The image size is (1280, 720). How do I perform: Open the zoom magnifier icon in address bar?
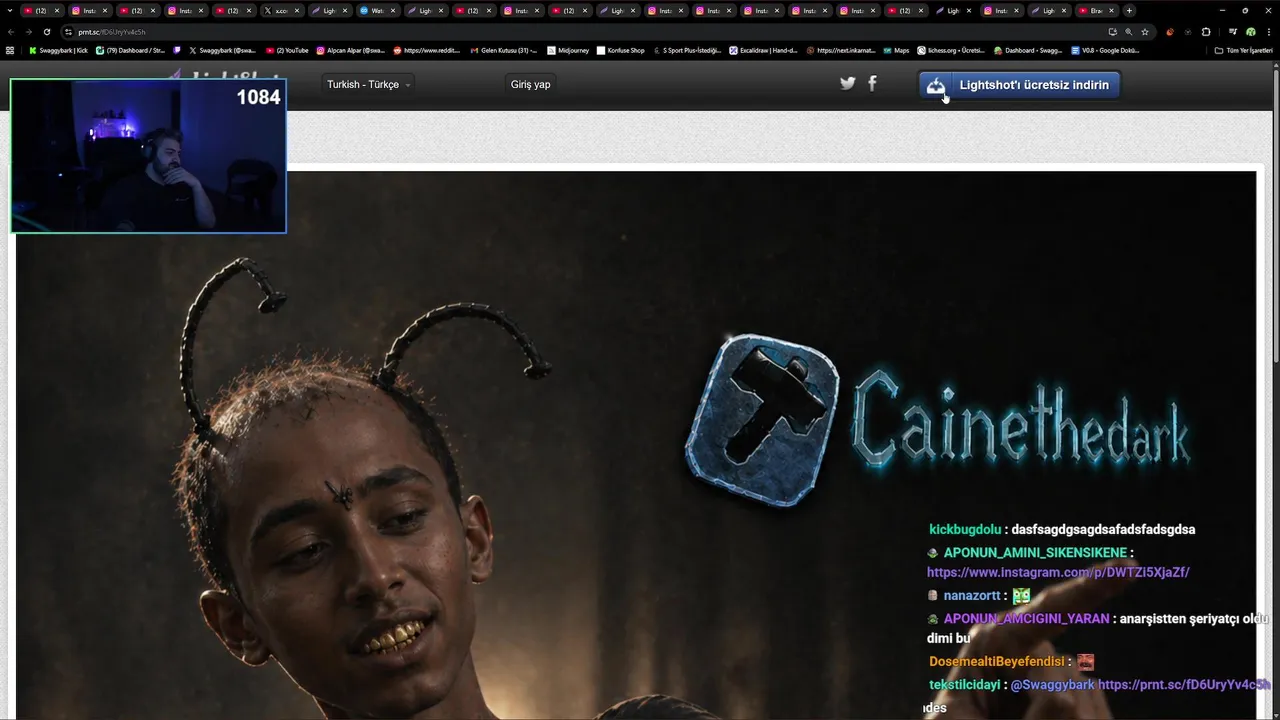pyautogui.click(x=1129, y=32)
